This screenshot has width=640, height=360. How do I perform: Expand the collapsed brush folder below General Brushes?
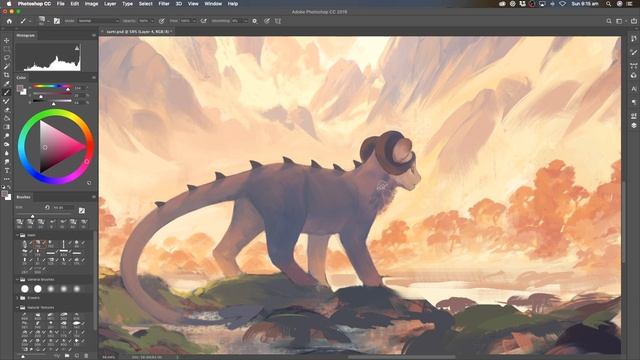tap(18, 298)
